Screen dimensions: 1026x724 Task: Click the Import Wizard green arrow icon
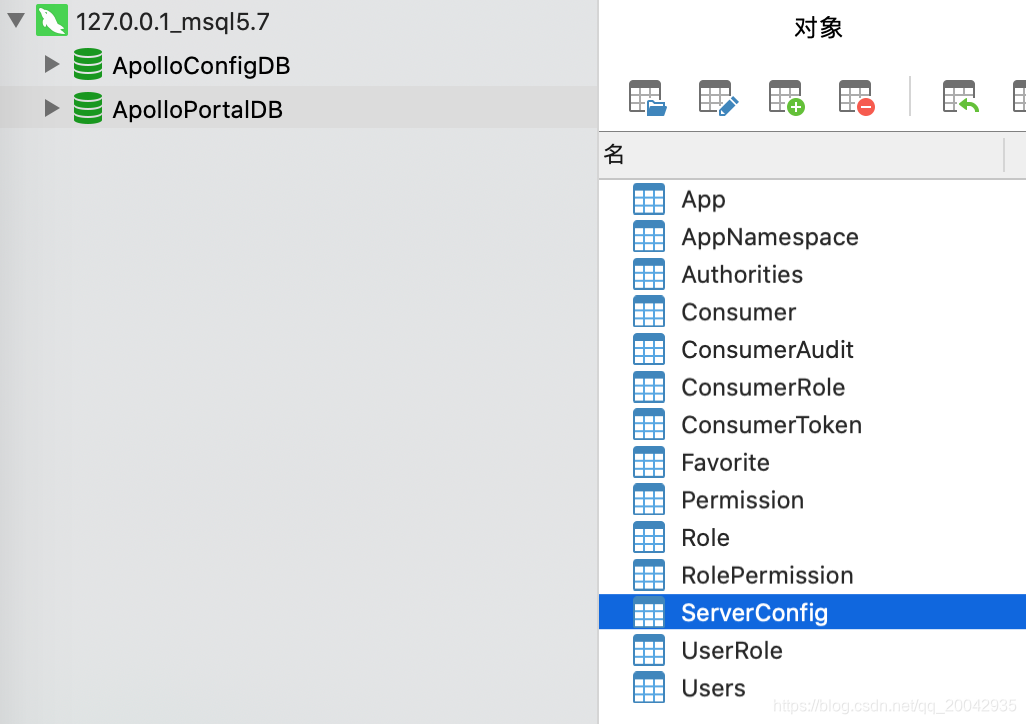[960, 97]
